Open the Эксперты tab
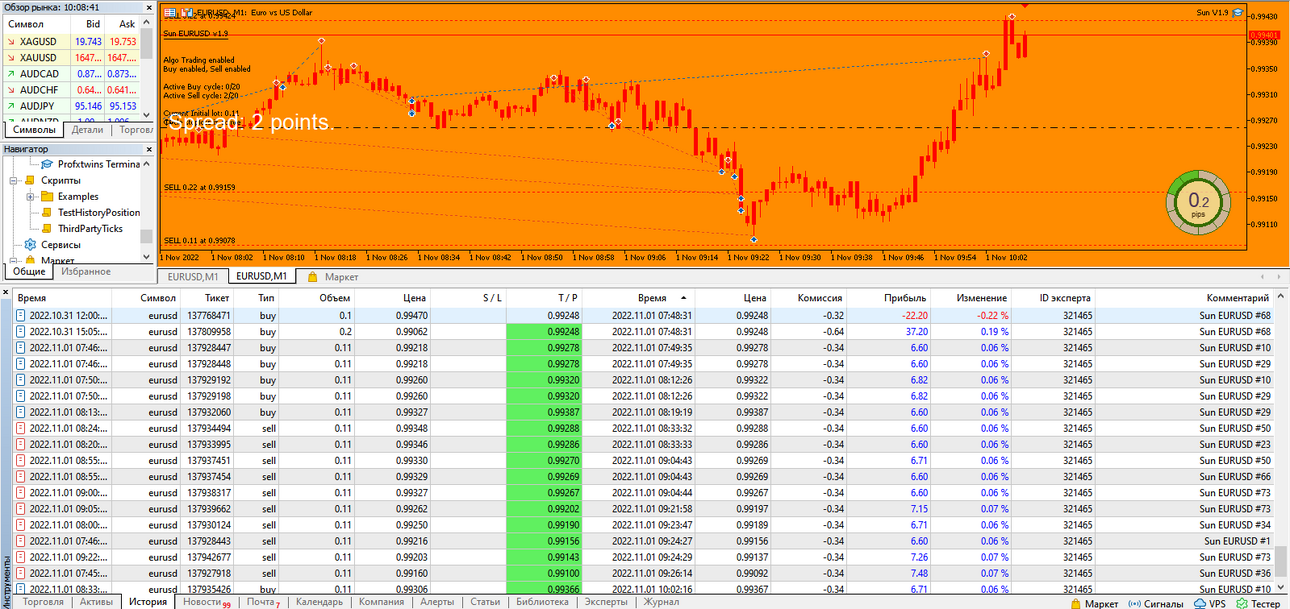 [606, 602]
